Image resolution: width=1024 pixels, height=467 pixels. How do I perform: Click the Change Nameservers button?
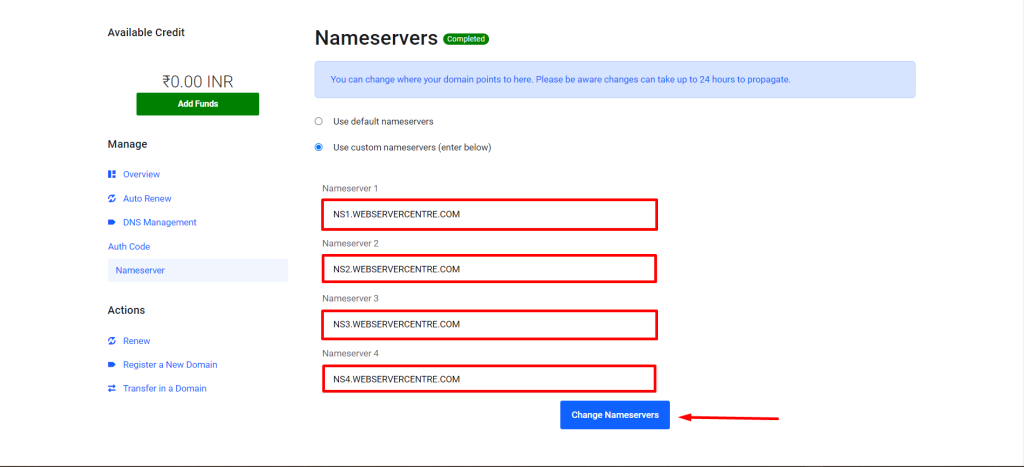click(615, 415)
